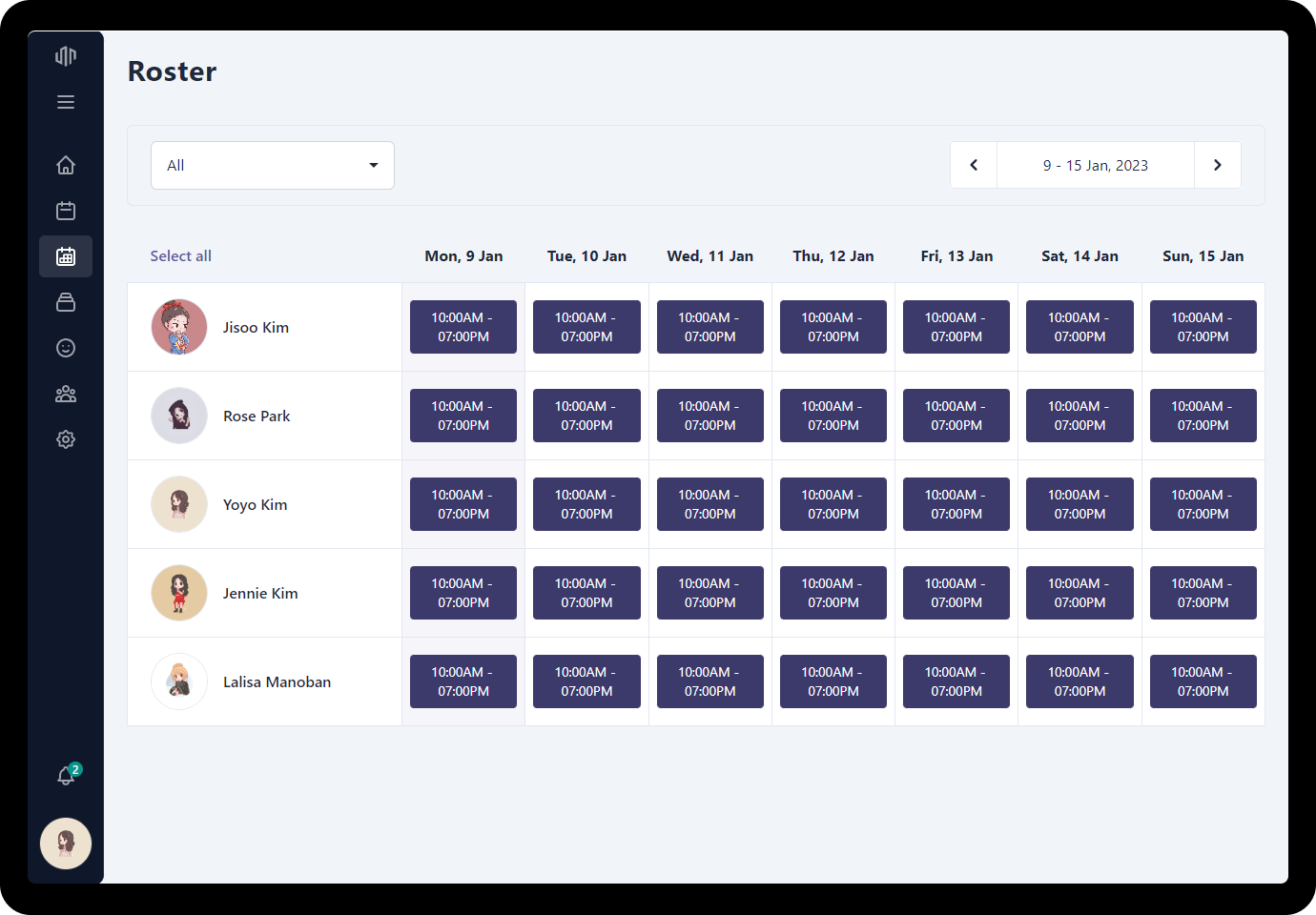Open Jisoo Kim's Monday 9 Jan shift
1316x915 pixels.
463,327
